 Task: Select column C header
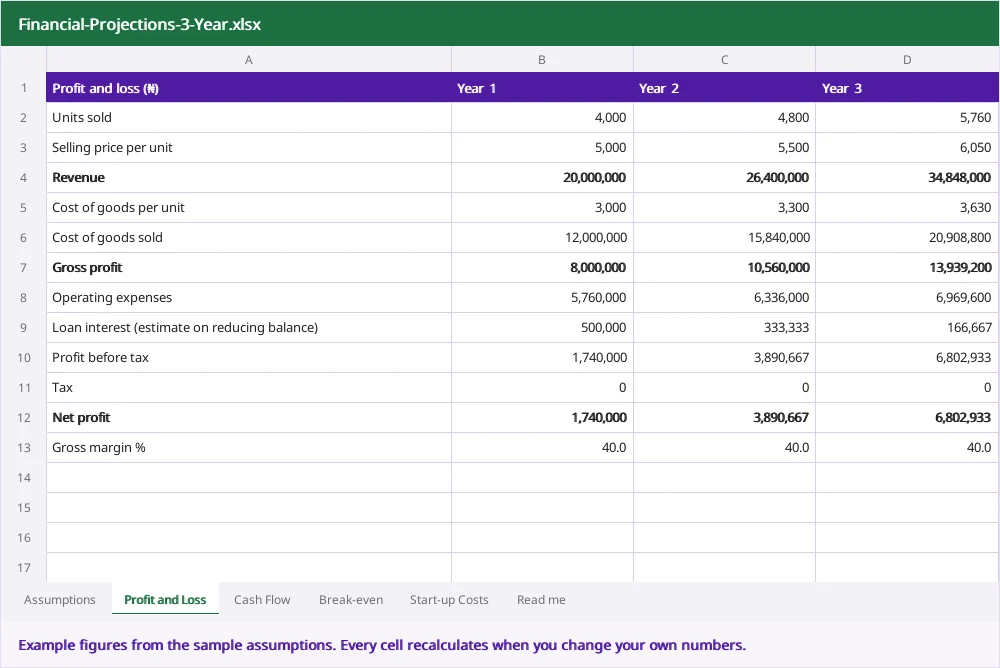pos(724,59)
